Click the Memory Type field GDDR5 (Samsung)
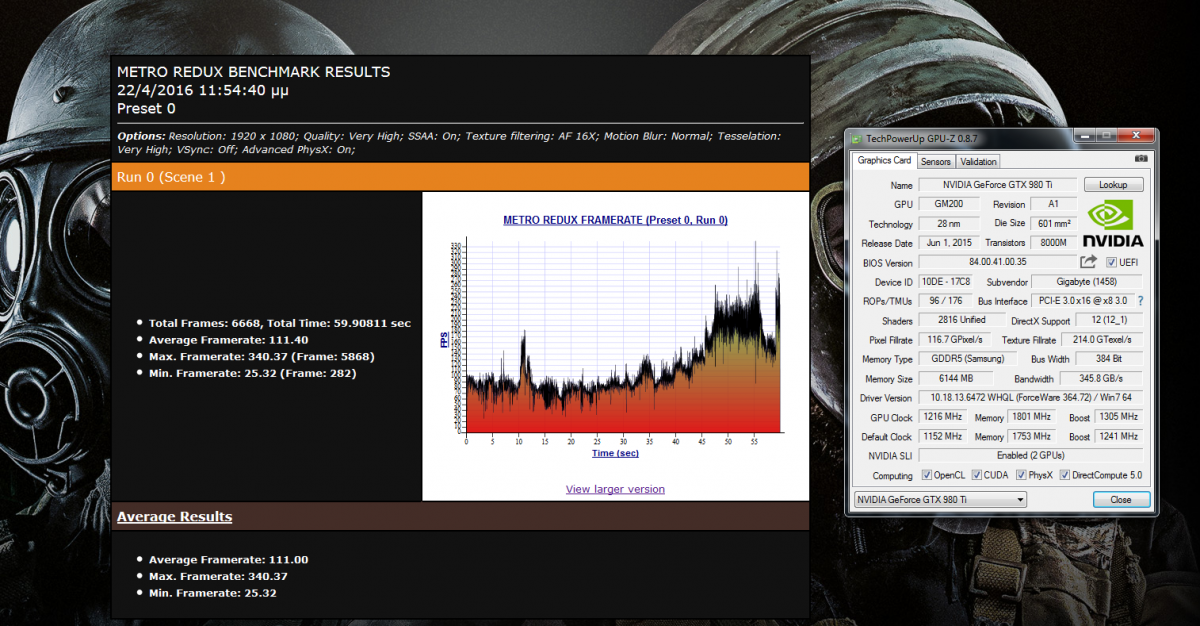 point(967,359)
